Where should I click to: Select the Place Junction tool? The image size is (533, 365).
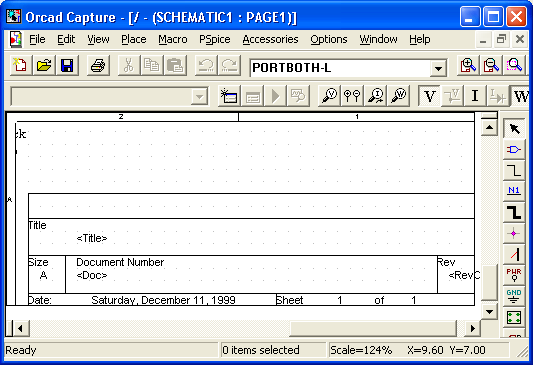click(514, 233)
